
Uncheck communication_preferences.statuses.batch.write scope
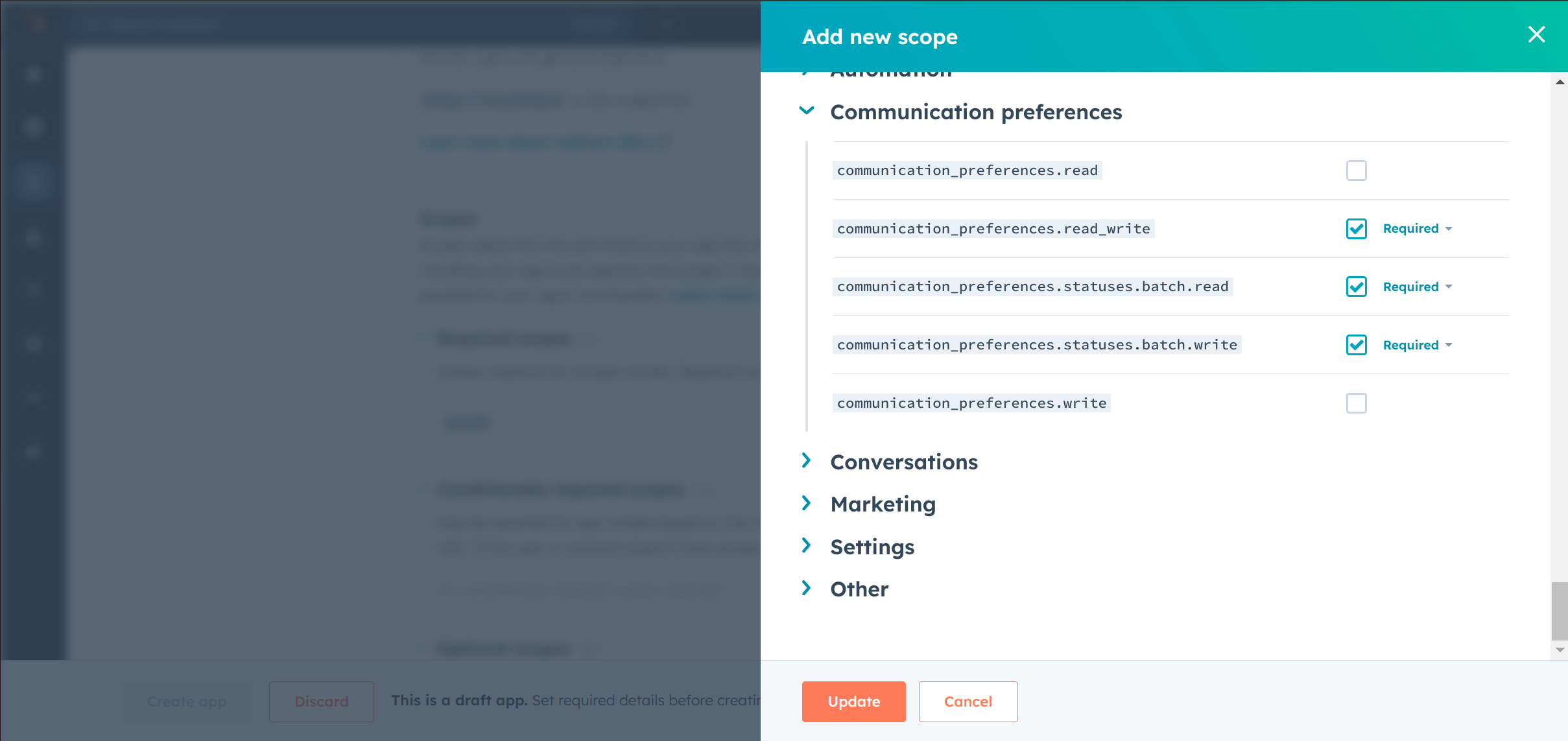(1356, 345)
